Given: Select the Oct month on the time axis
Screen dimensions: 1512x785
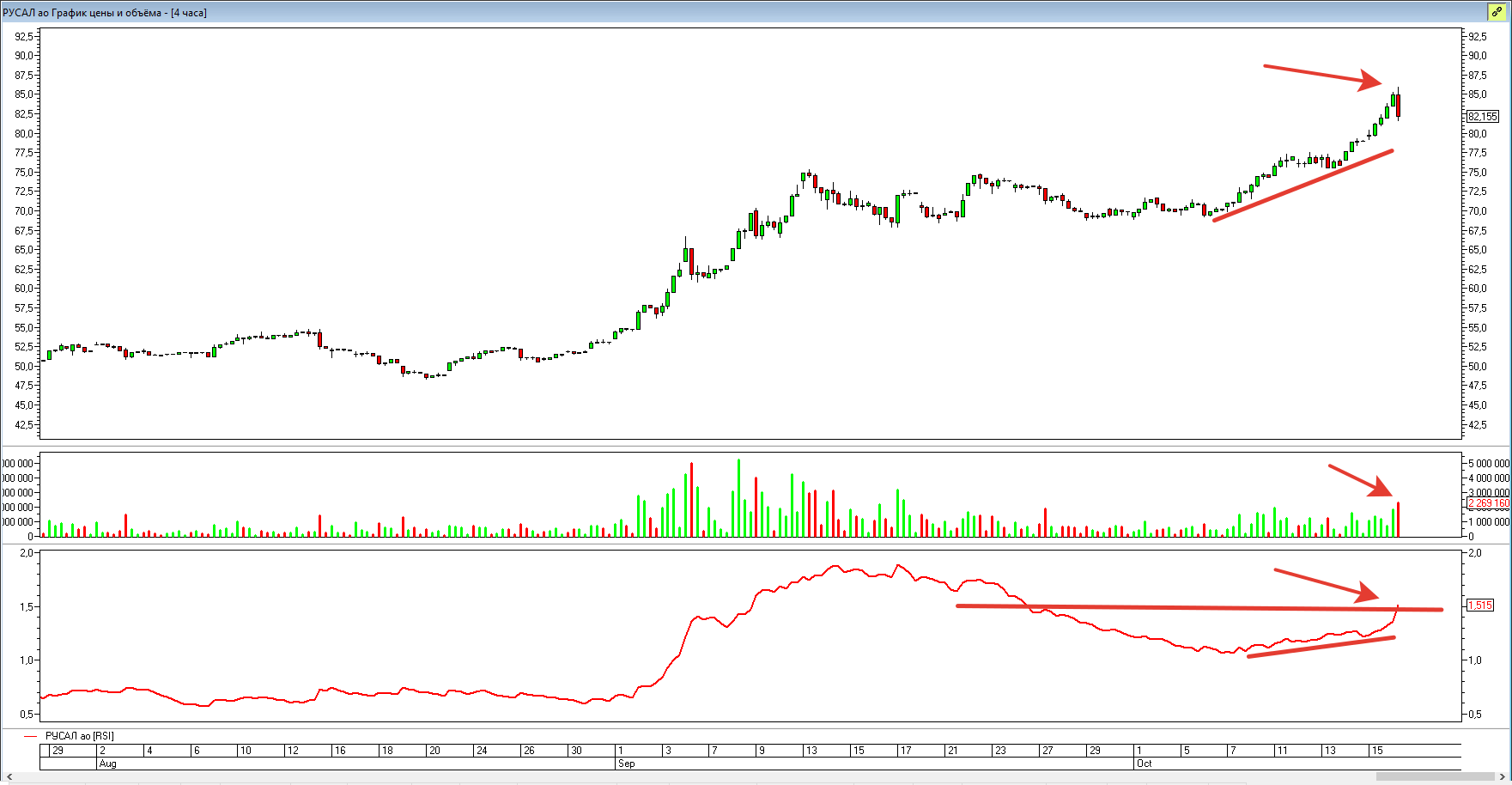Looking at the screenshot, I should tap(1145, 764).
